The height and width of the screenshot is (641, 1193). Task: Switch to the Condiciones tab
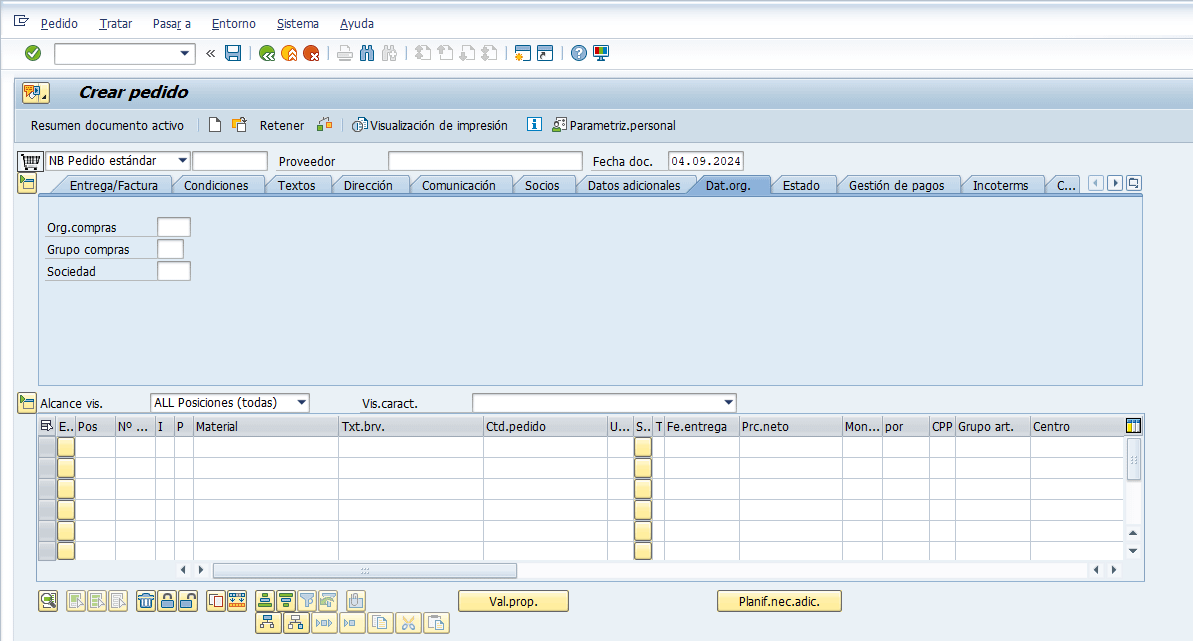[x=216, y=185]
